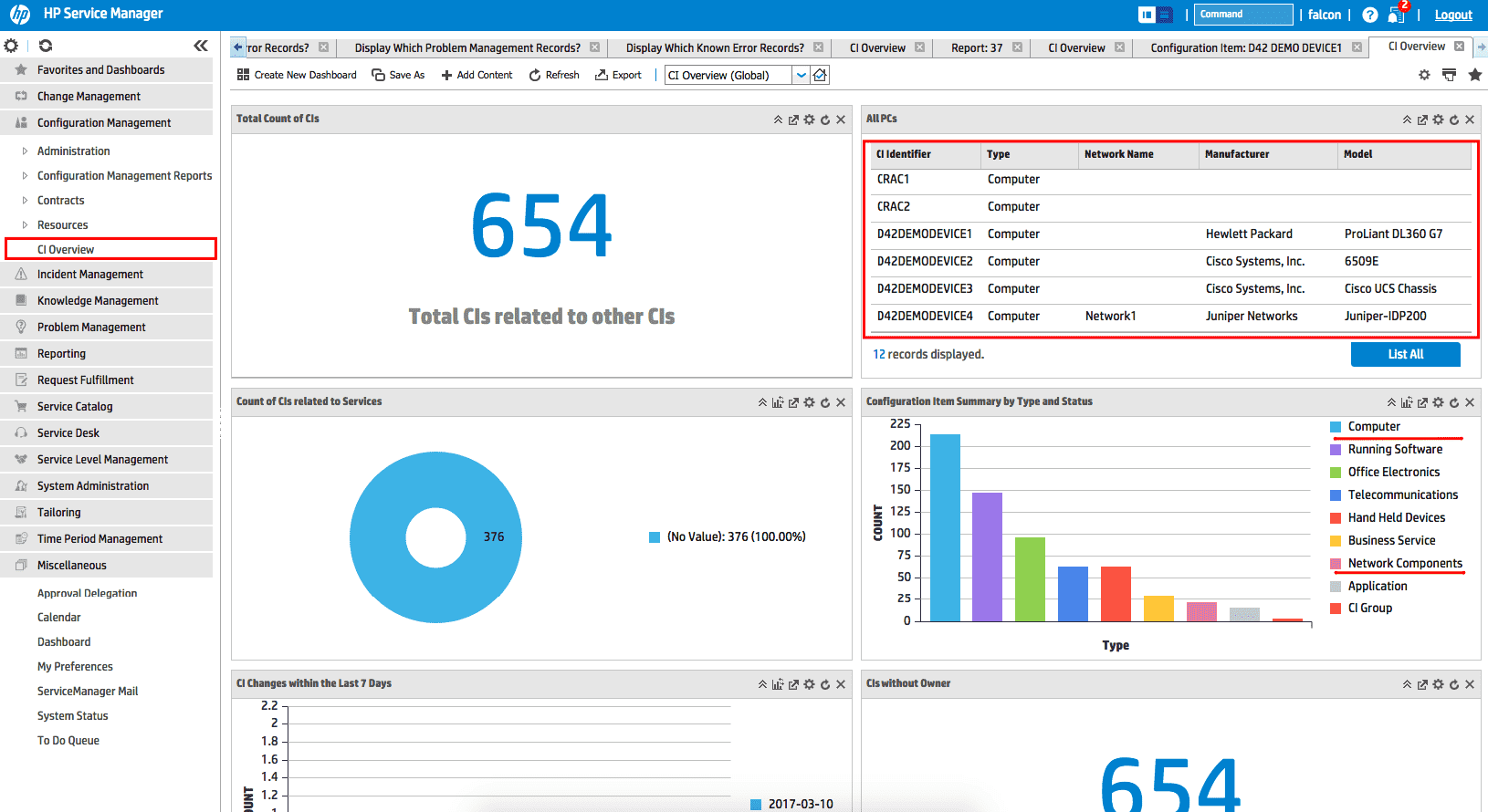This screenshot has height=812, width=1488.
Task: Open To Do Queue link
Action: tap(68, 741)
